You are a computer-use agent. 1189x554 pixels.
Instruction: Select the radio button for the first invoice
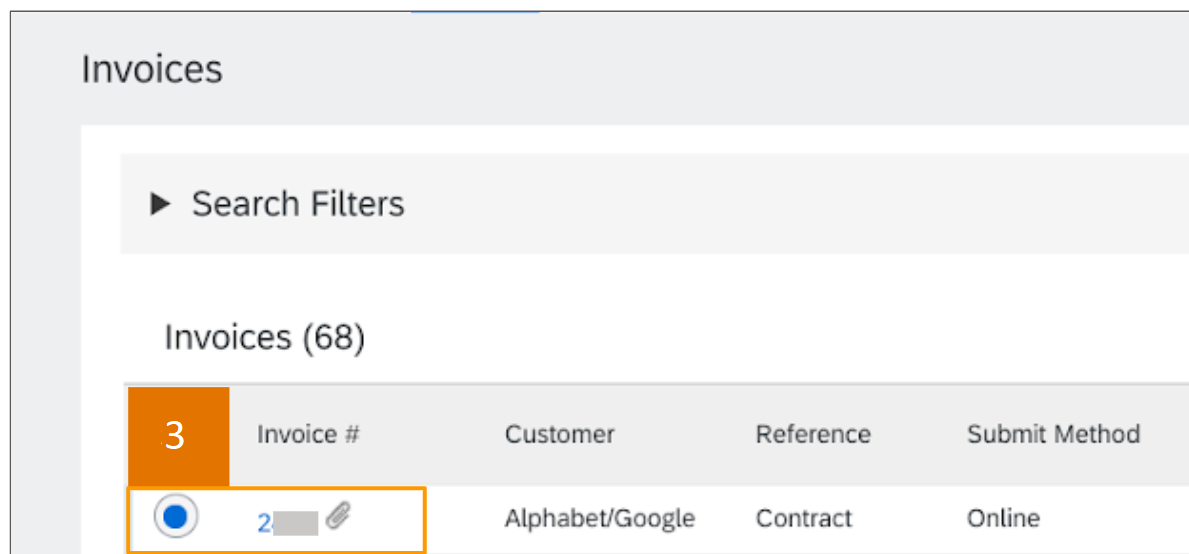[175, 517]
